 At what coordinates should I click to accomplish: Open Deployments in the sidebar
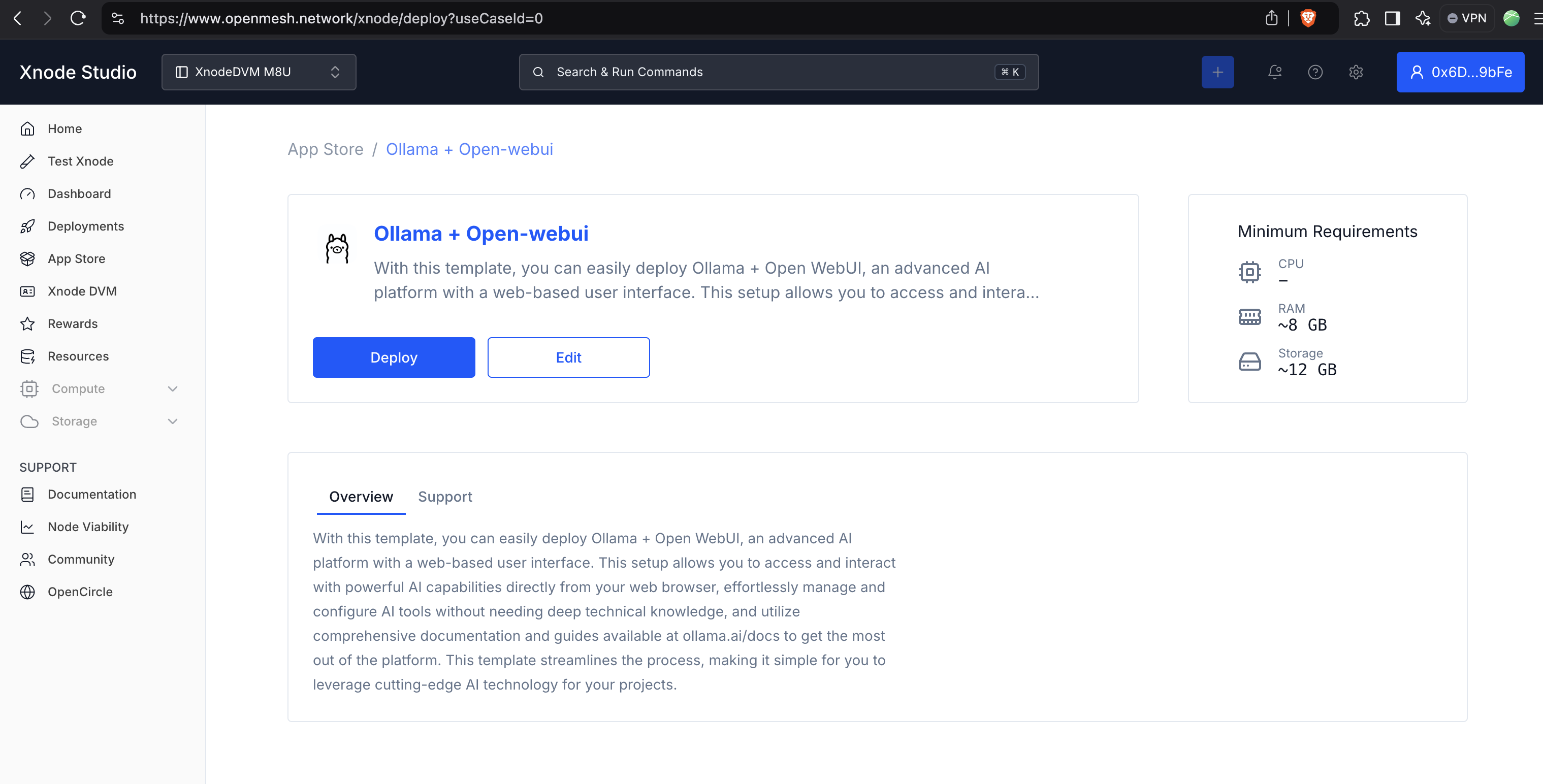[86, 226]
